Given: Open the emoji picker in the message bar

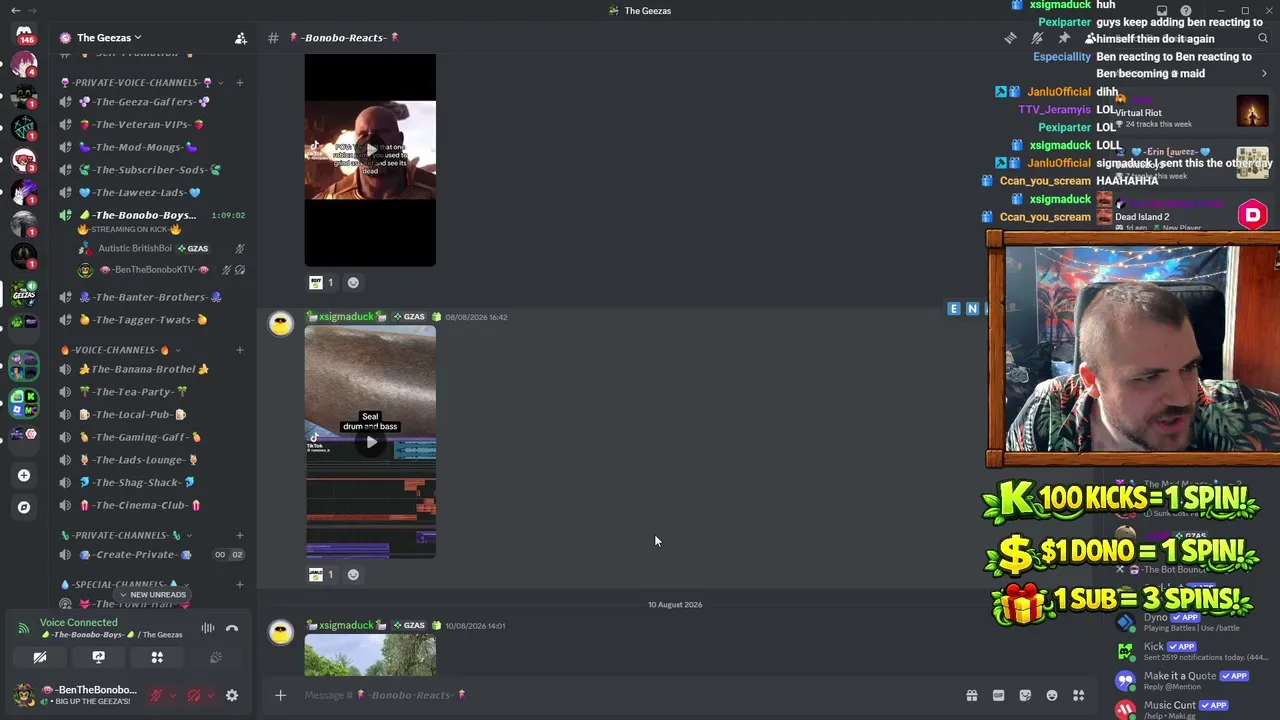Looking at the screenshot, I should click(x=1052, y=696).
